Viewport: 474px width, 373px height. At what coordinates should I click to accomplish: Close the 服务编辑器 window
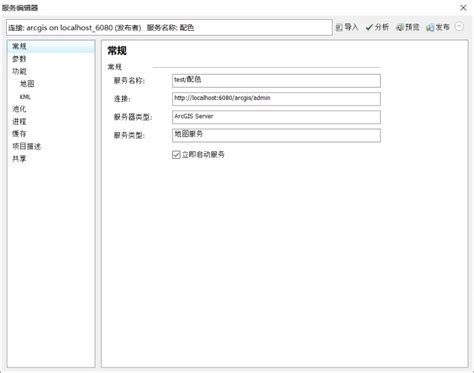click(463, 8)
